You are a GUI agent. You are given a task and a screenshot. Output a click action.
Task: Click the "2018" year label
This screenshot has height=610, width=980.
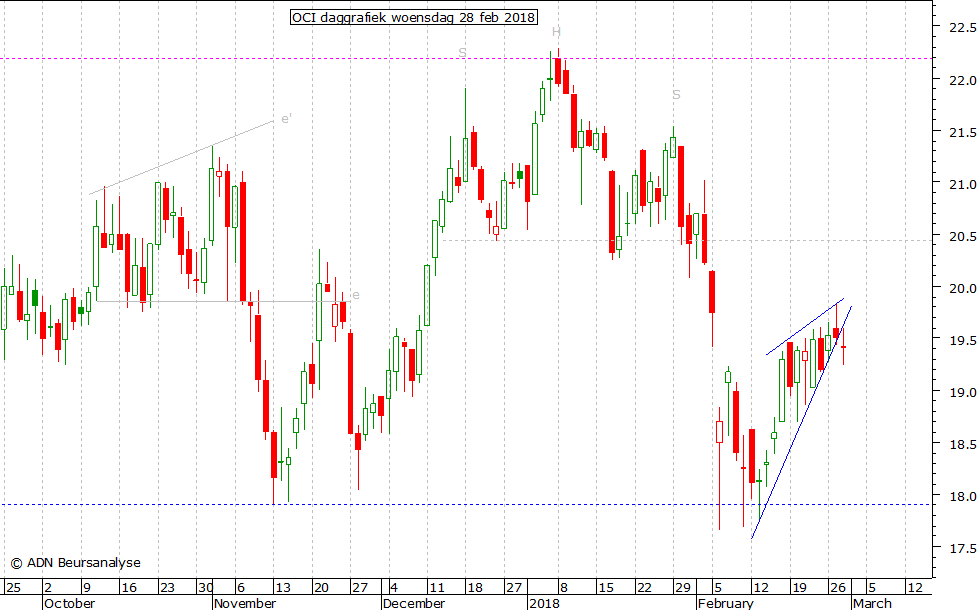point(544,603)
